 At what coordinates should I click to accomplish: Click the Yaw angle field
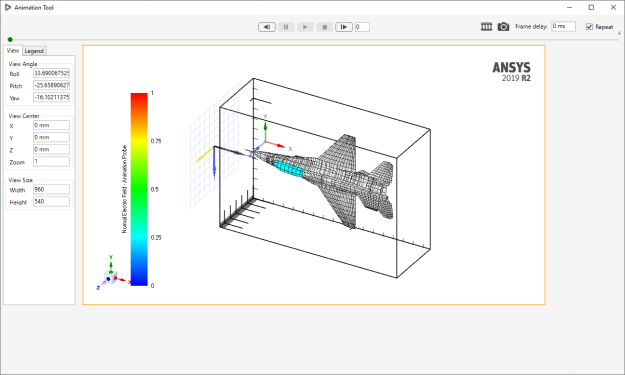51,97
